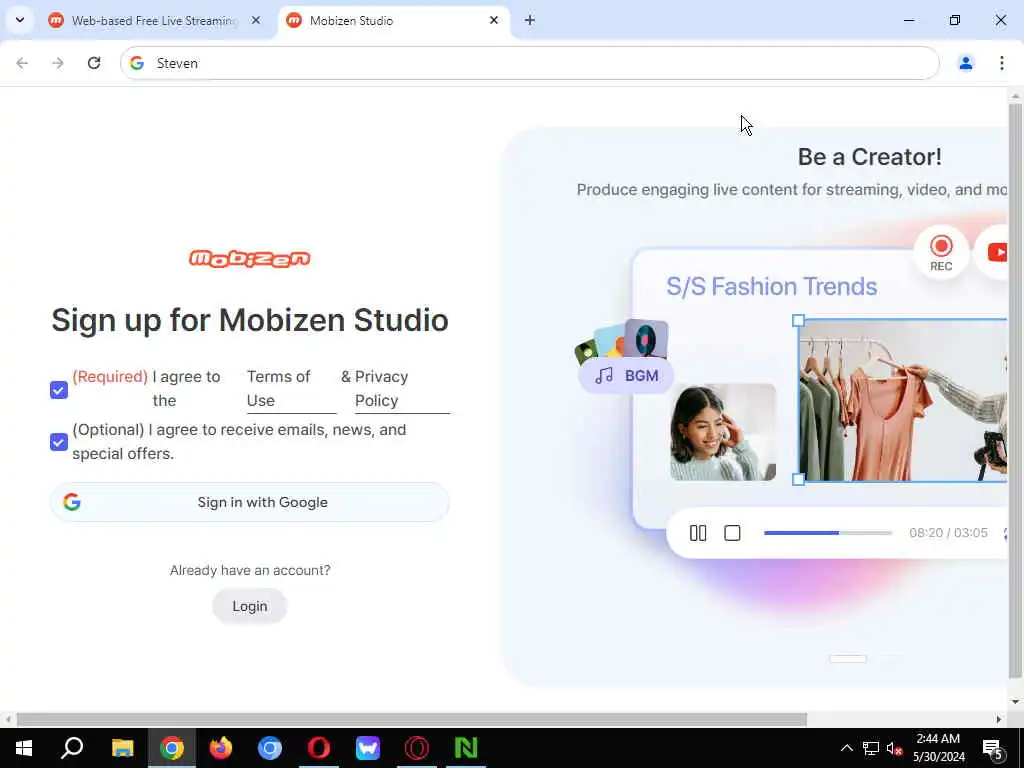This screenshot has height=768, width=1024.
Task: Open the blue W app in taskbar
Action: 368,748
